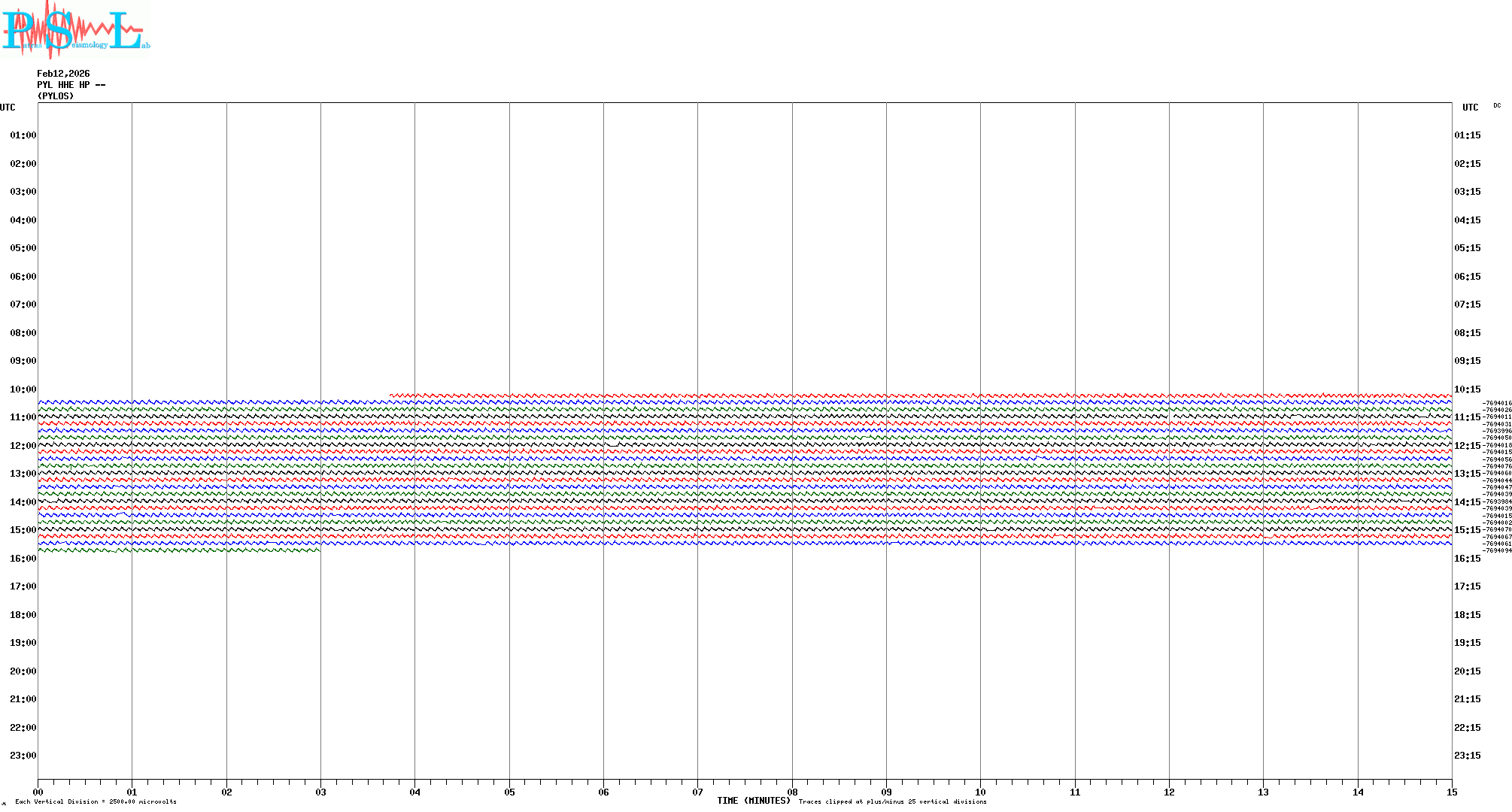Click the TIME (MINUTES) axis title
Image resolution: width=1512 pixels, height=812 pixels.
coord(753,801)
